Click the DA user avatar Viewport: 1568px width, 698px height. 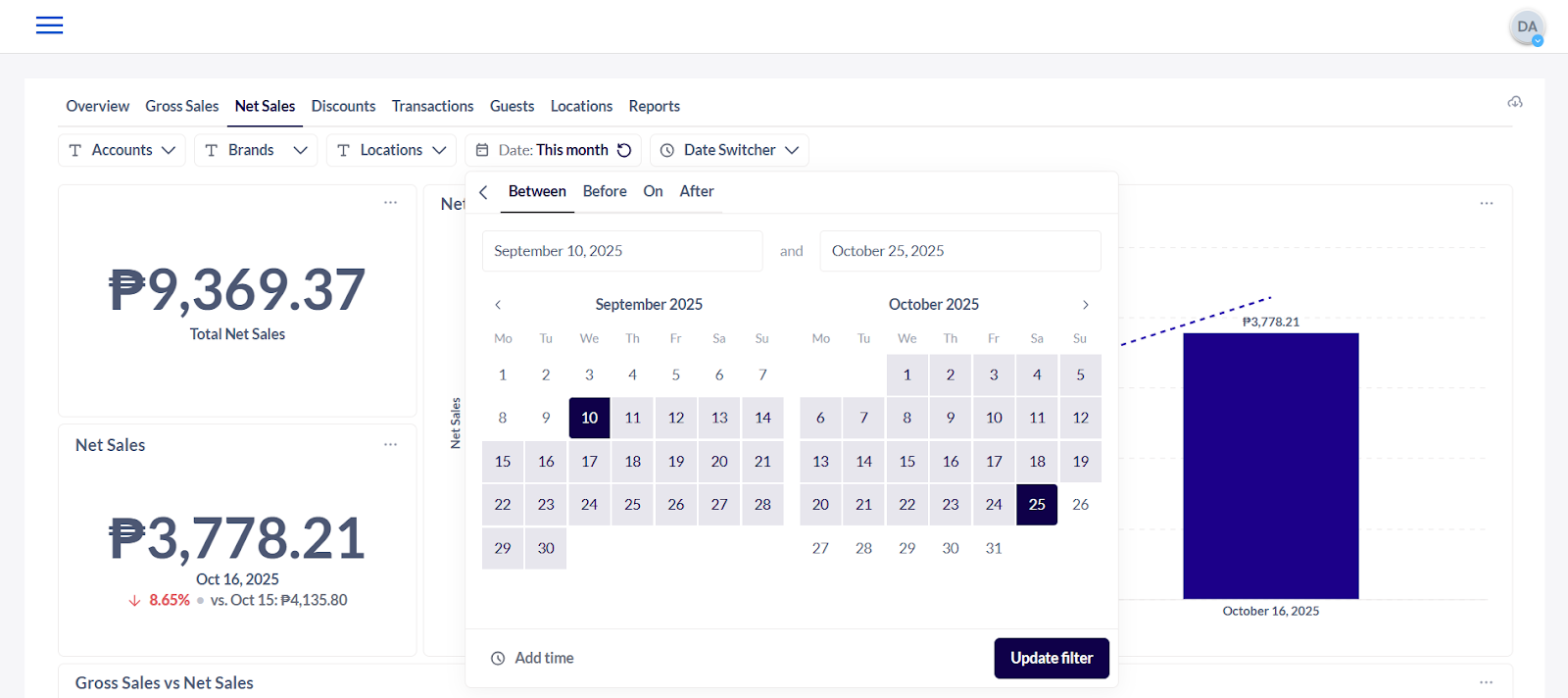click(x=1527, y=27)
